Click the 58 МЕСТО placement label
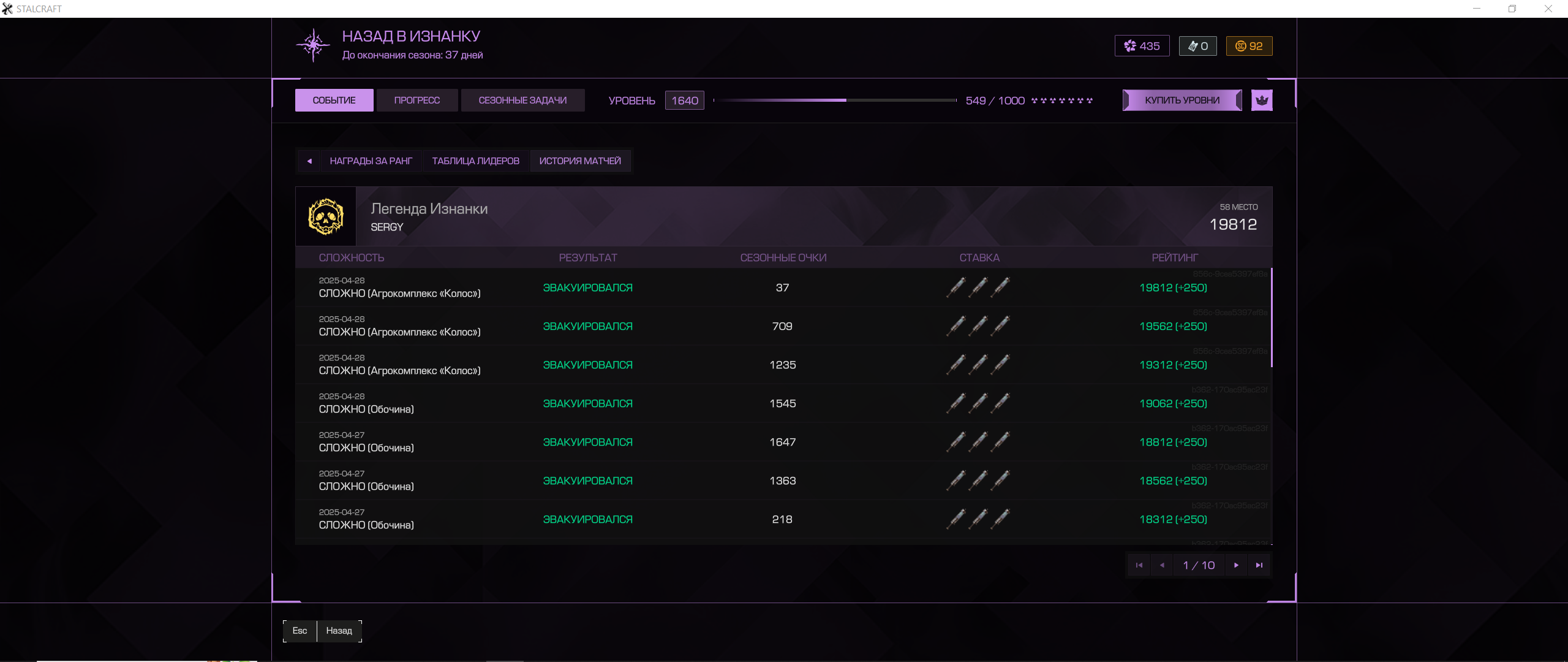Viewport: 1568px width, 662px height. click(x=1238, y=207)
